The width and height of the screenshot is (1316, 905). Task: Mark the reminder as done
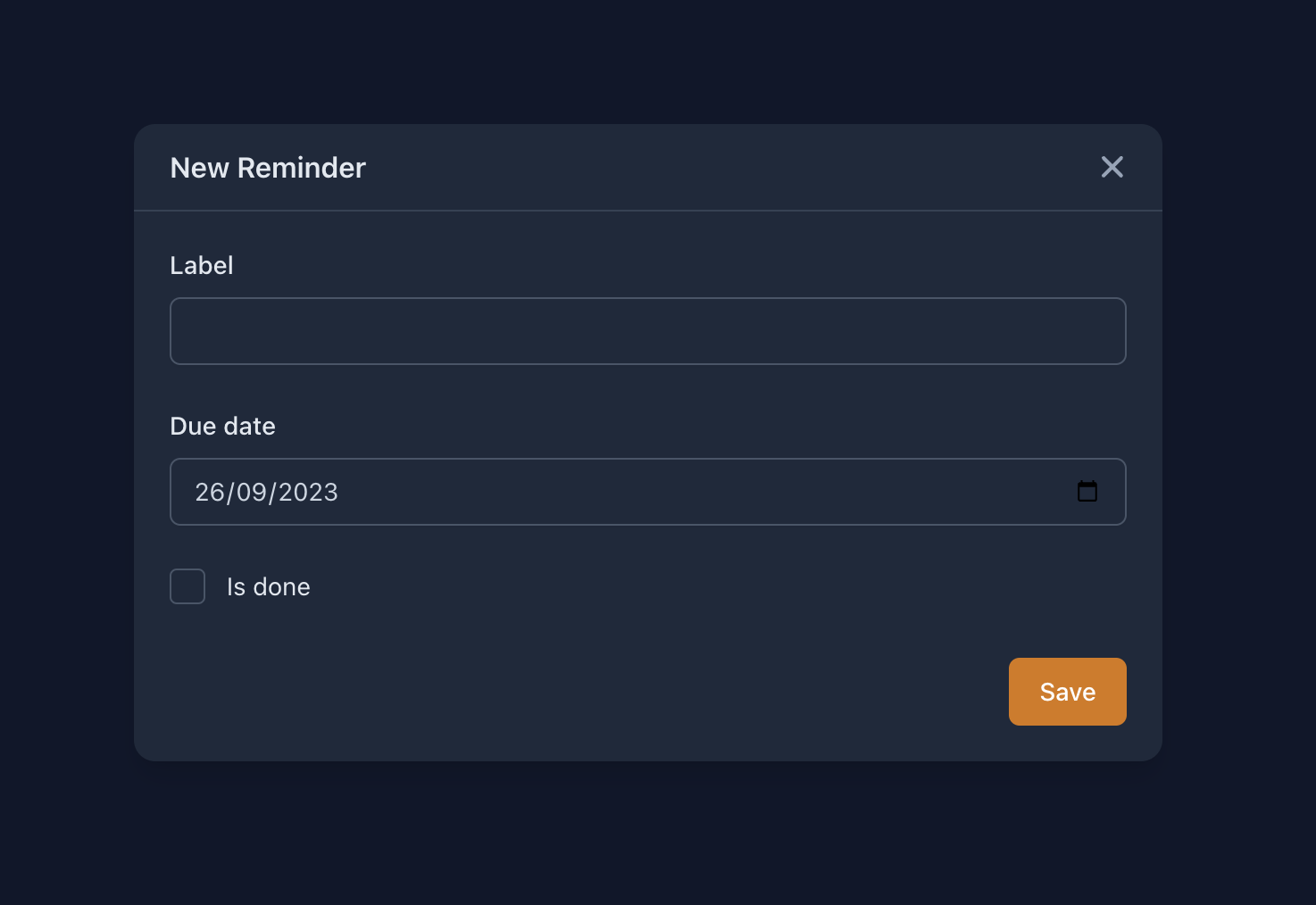coord(187,586)
